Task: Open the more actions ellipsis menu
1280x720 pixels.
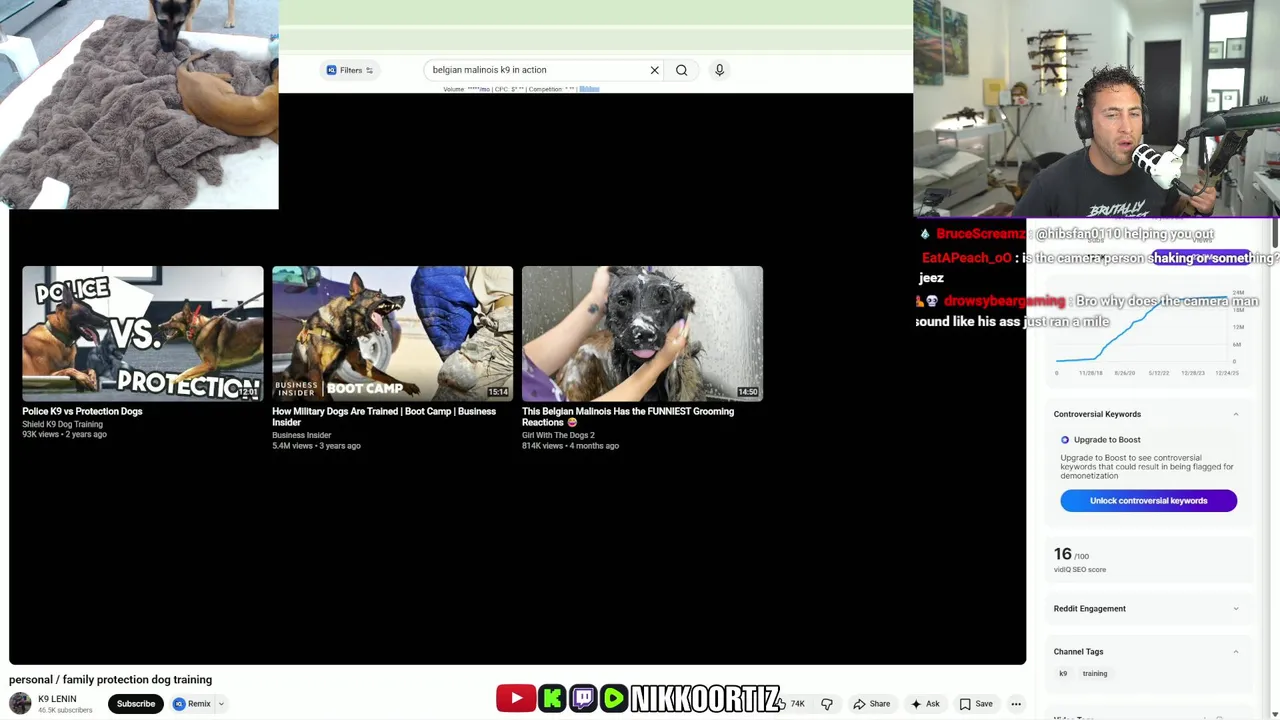Action: click(x=1016, y=704)
